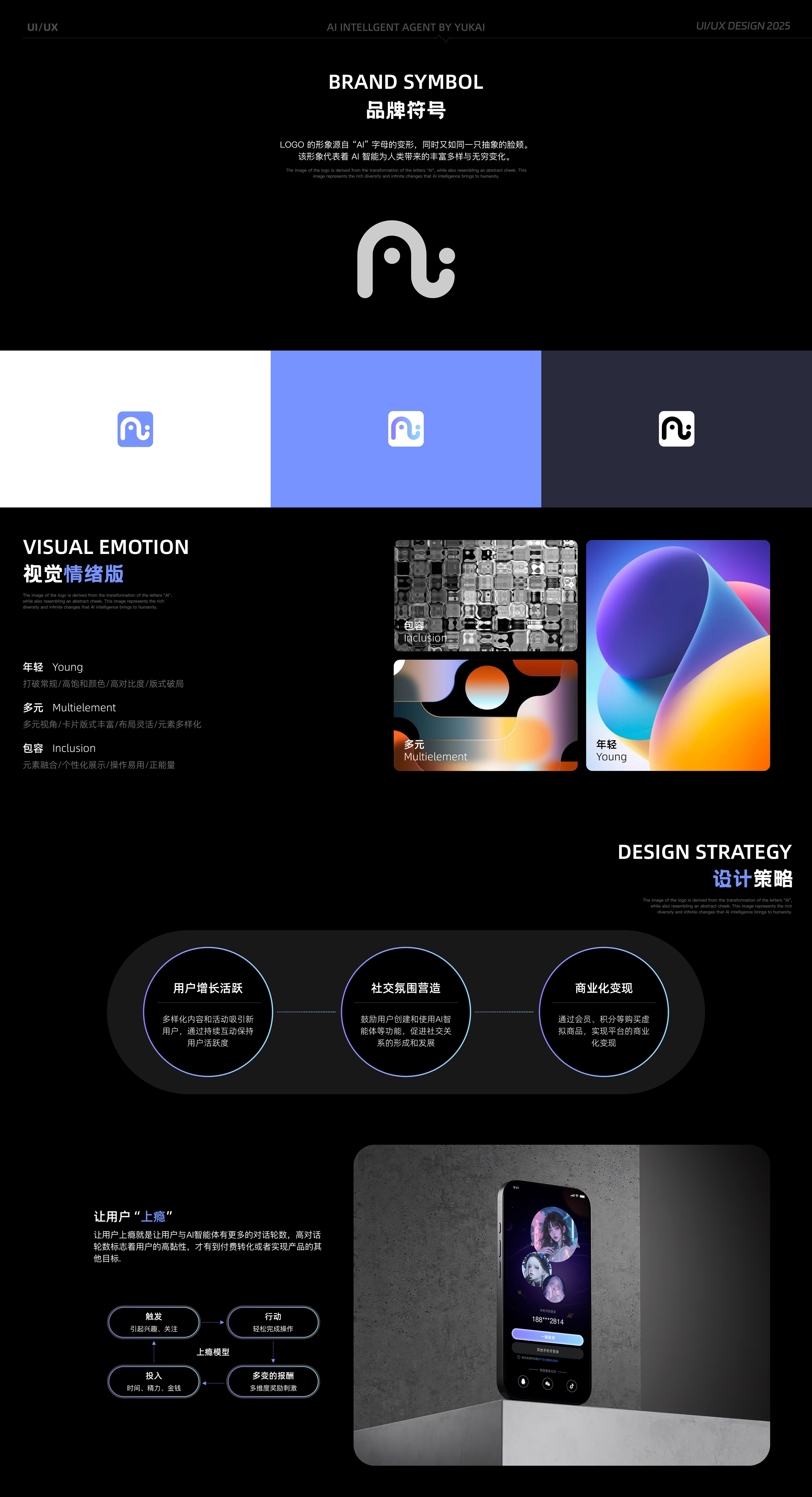Screen dimensions: 812x1497
Task: Click white app icon on blue panel
Action: [406, 429]
